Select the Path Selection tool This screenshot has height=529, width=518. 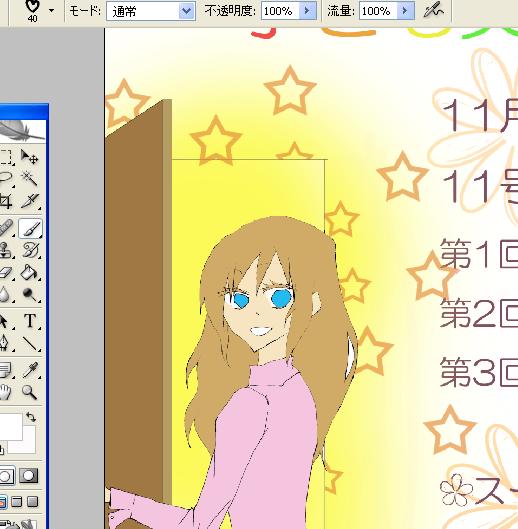(6, 321)
